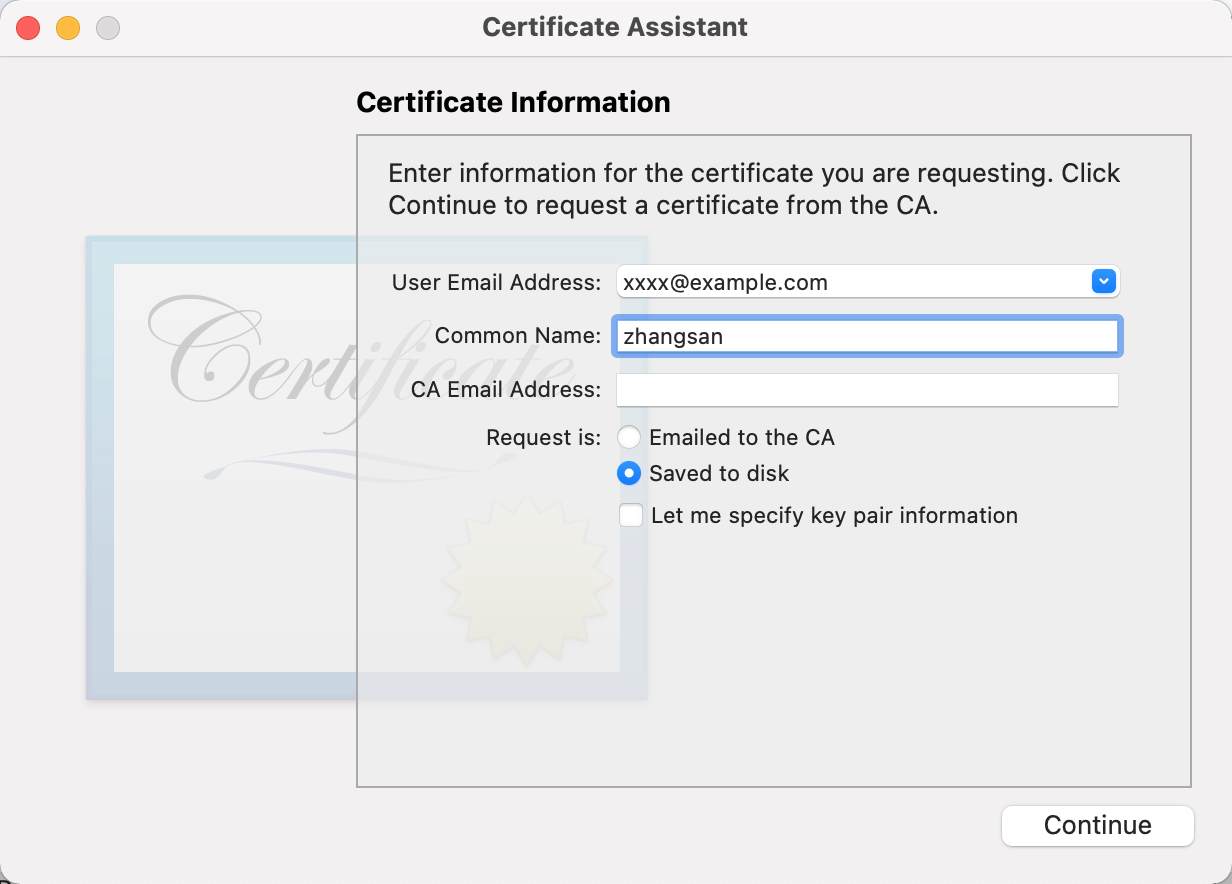The image size is (1232, 884).
Task: Click the gray disabled zoom button
Action: (x=108, y=28)
